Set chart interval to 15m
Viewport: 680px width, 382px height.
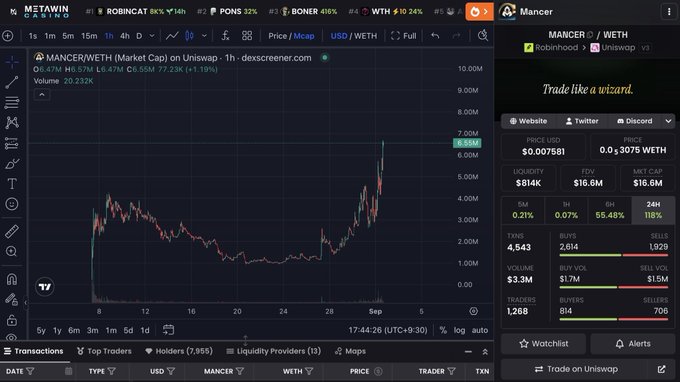[89, 36]
